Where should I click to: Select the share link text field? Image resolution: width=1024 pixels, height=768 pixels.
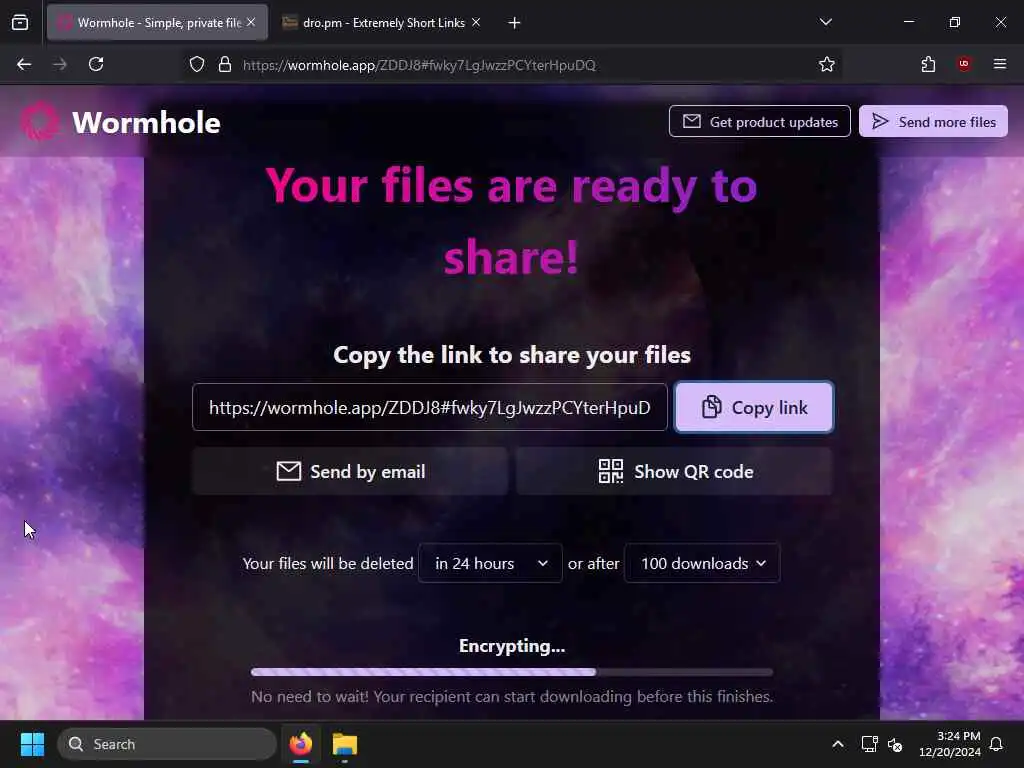tap(430, 407)
